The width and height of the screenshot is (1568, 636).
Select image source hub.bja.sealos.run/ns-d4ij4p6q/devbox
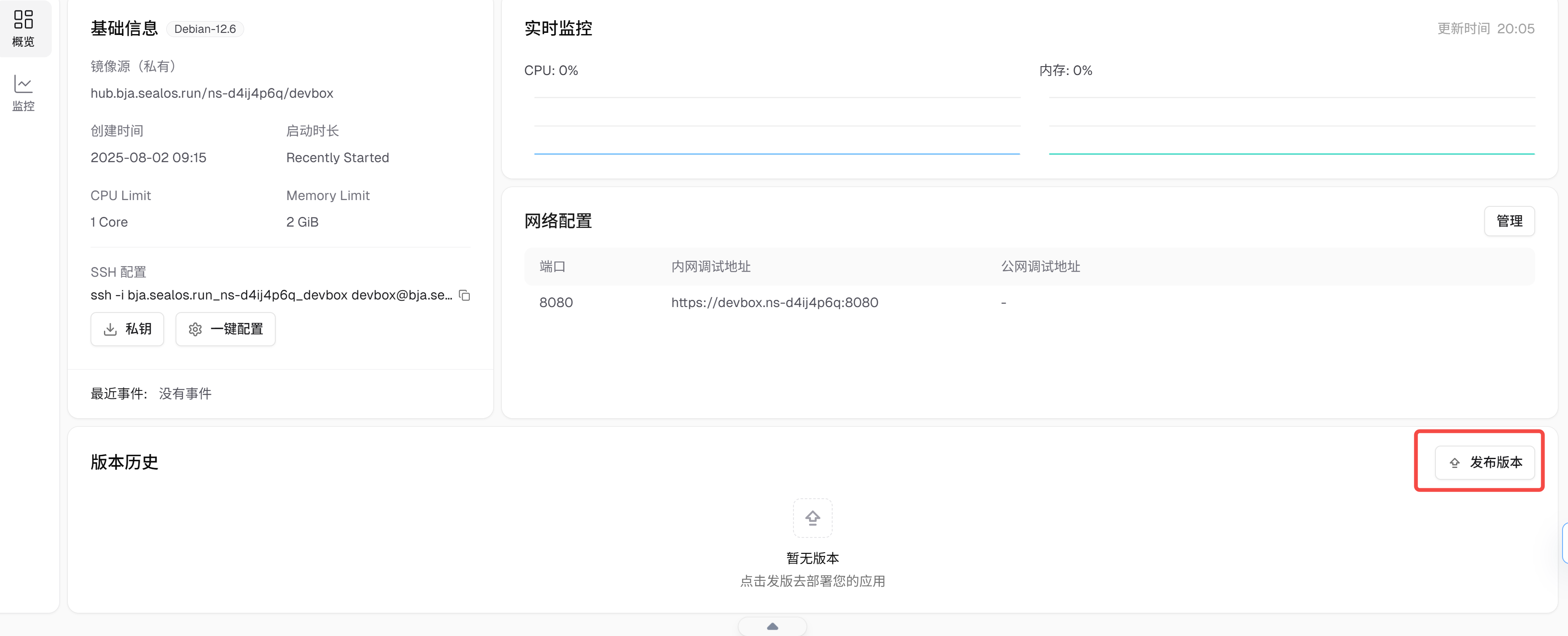(212, 93)
